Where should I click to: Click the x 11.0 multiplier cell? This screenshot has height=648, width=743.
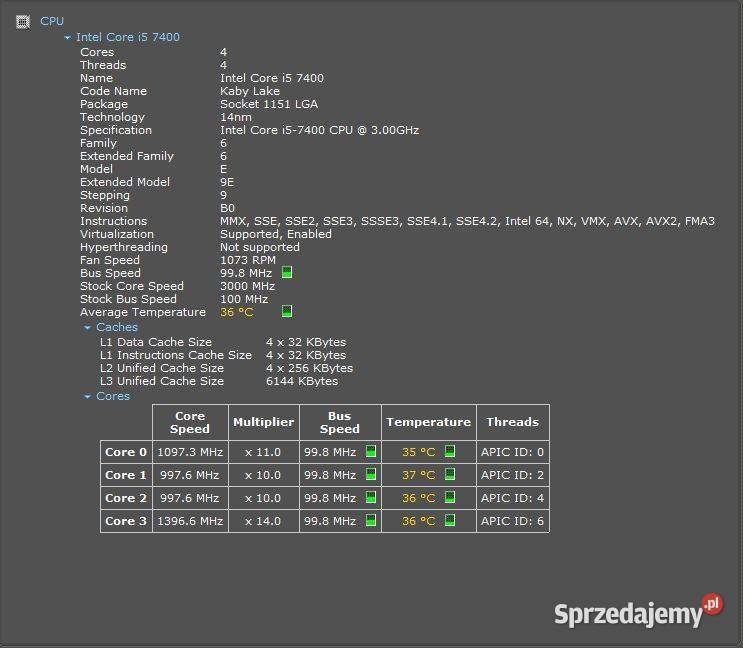point(263,452)
